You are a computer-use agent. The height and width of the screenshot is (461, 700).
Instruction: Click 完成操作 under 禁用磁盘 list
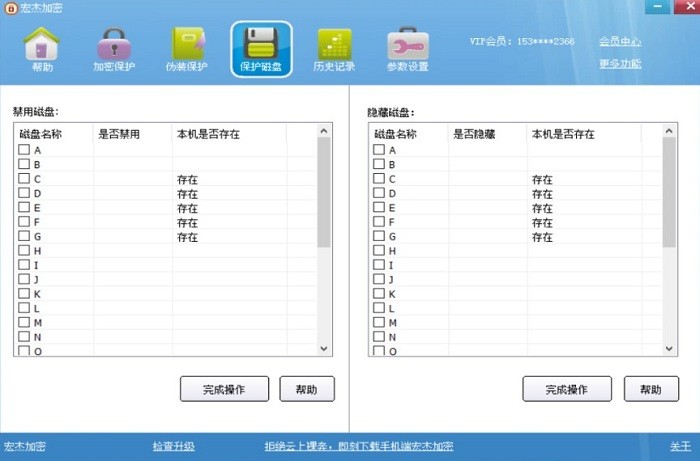click(225, 389)
